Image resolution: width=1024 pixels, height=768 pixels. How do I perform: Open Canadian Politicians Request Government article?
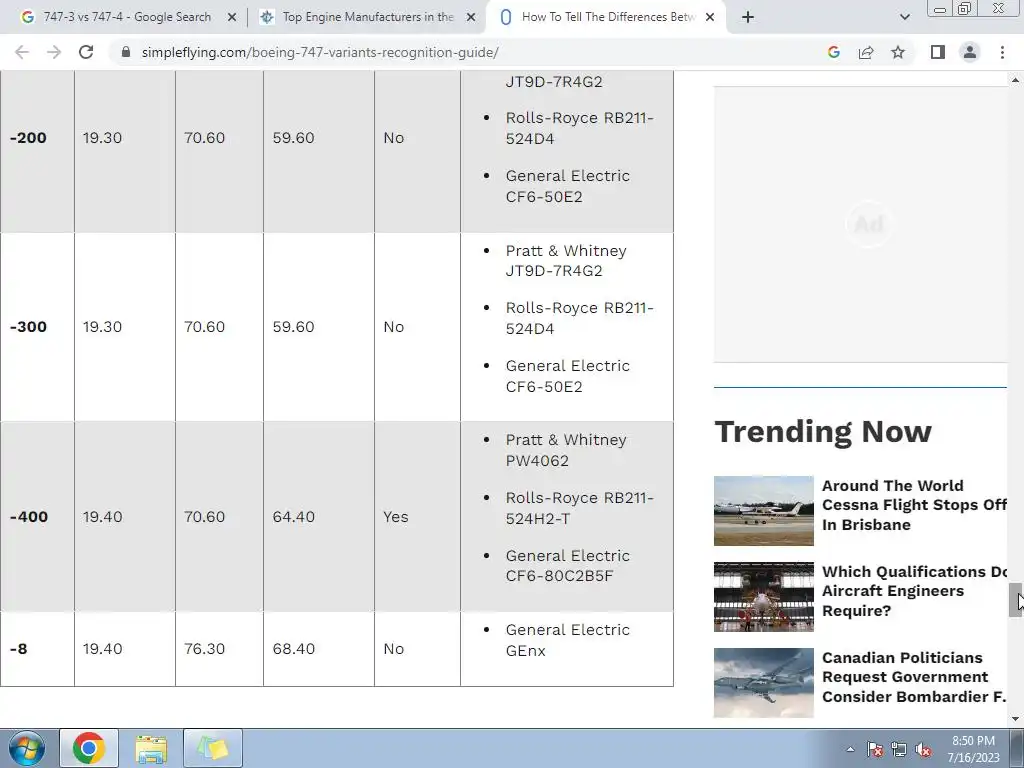[914, 677]
